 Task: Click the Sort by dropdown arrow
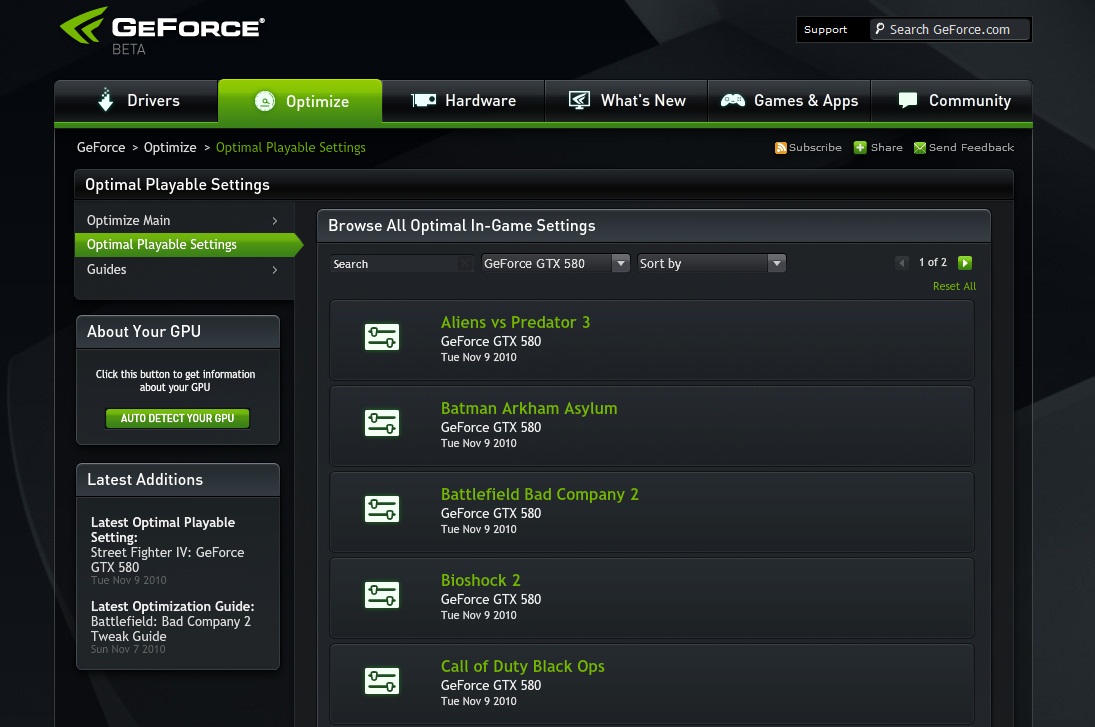[x=777, y=263]
